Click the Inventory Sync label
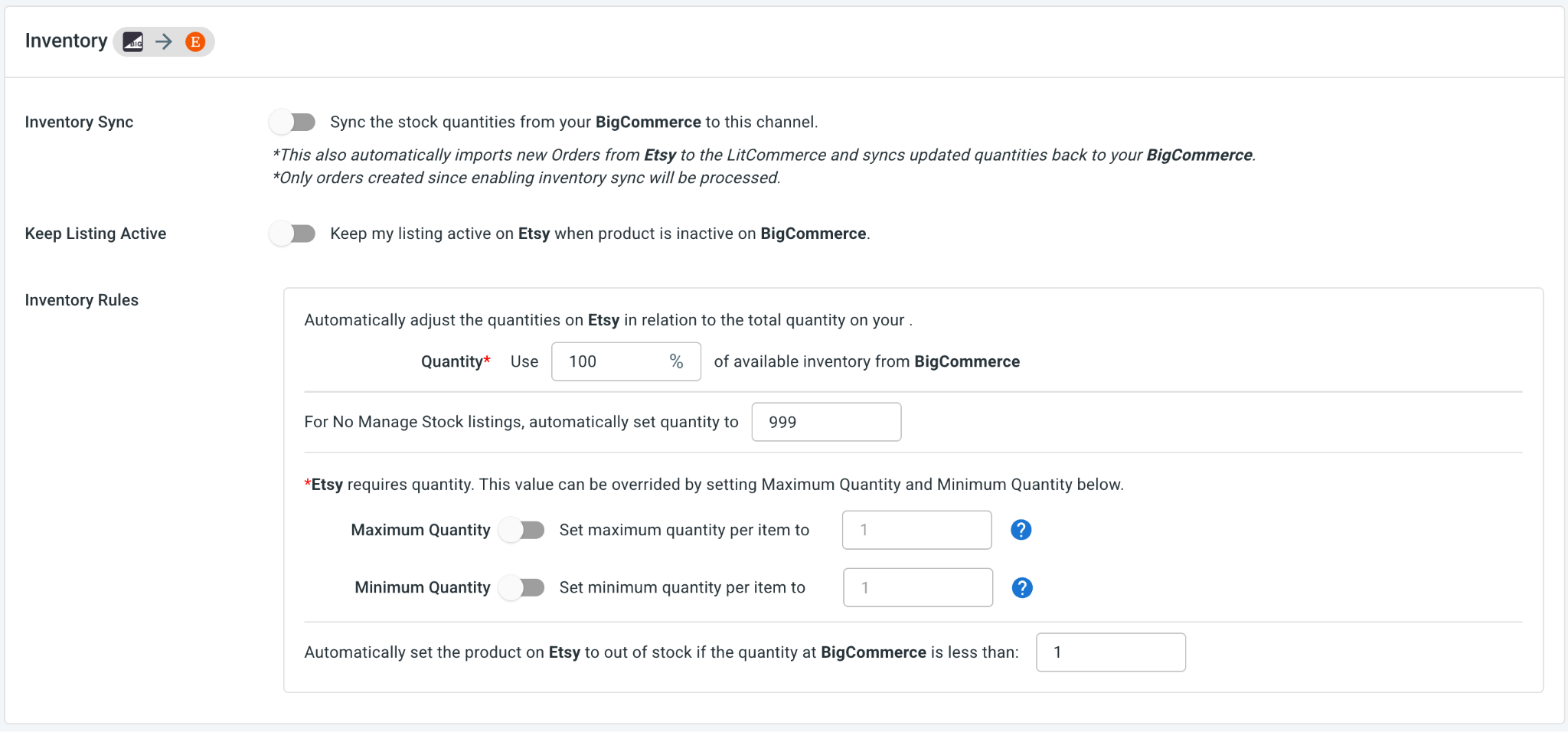The image size is (1568, 732). coord(79,123)
